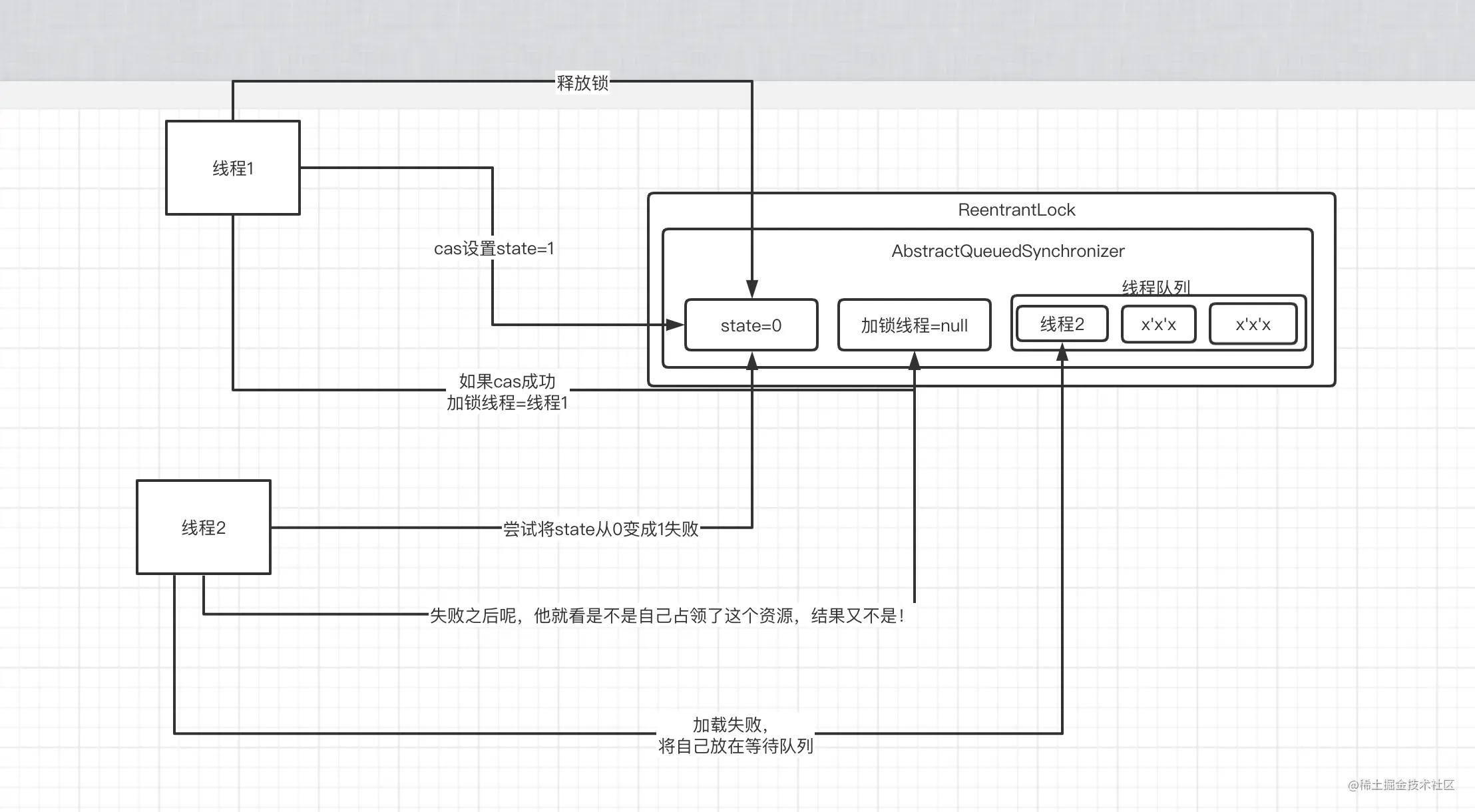
Task: Select the 释放锁 connector label
Action: click(582, 83)
